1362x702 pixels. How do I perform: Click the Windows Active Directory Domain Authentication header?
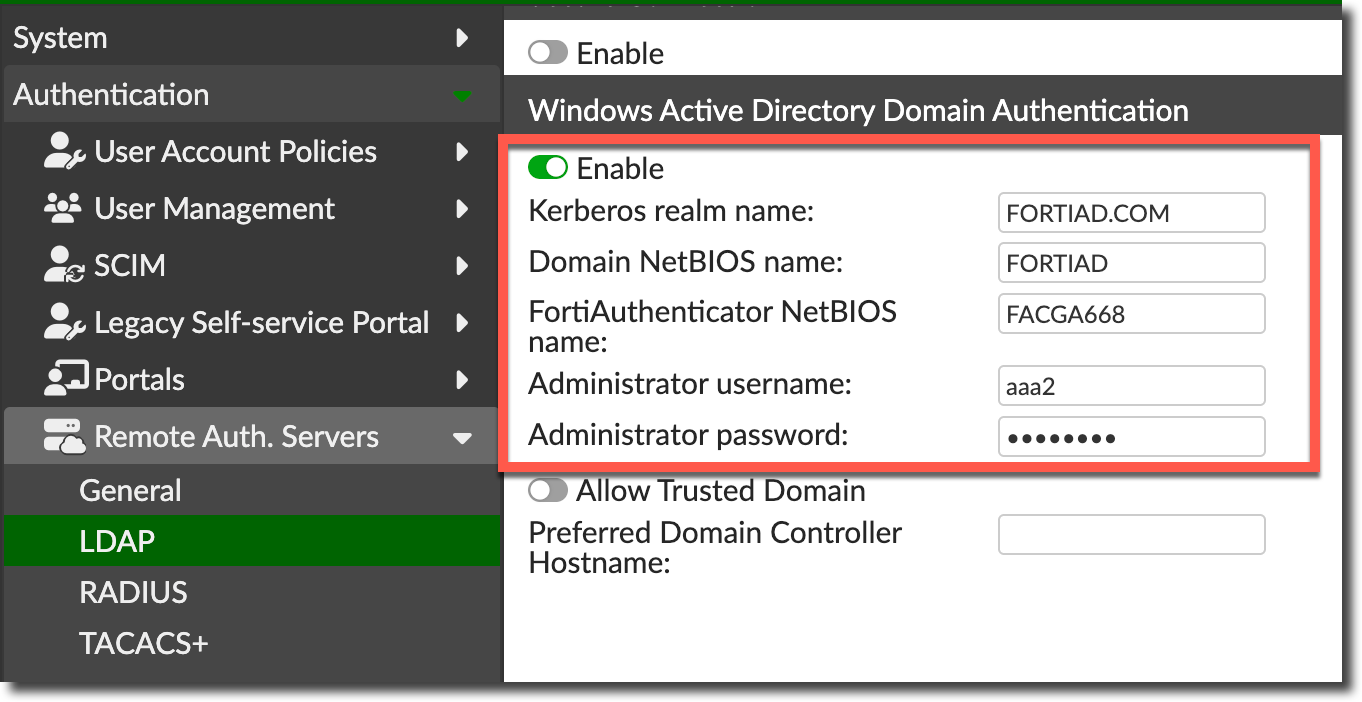tap(858, 110)
